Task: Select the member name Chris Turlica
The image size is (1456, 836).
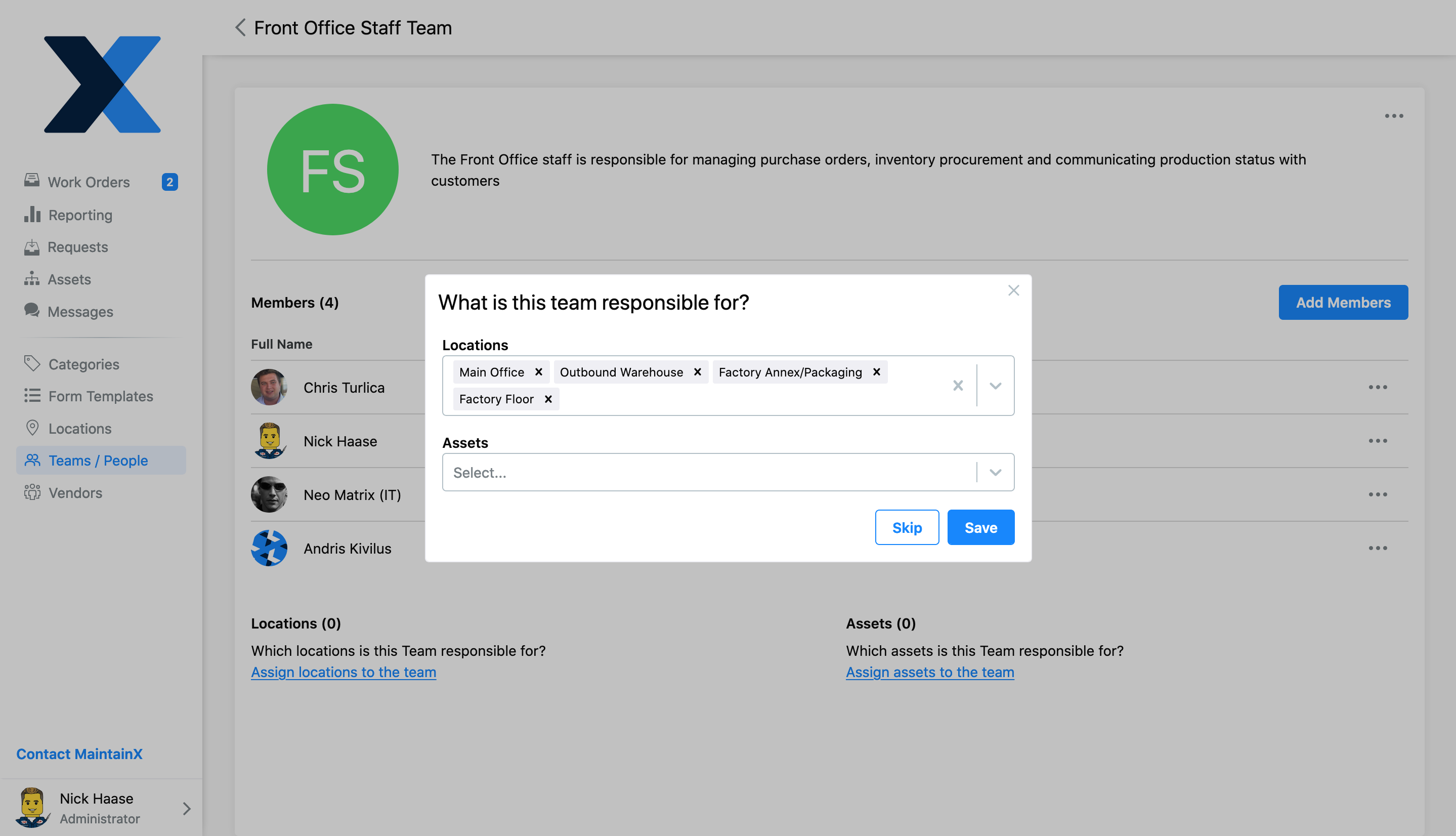Action: point(345,388)
